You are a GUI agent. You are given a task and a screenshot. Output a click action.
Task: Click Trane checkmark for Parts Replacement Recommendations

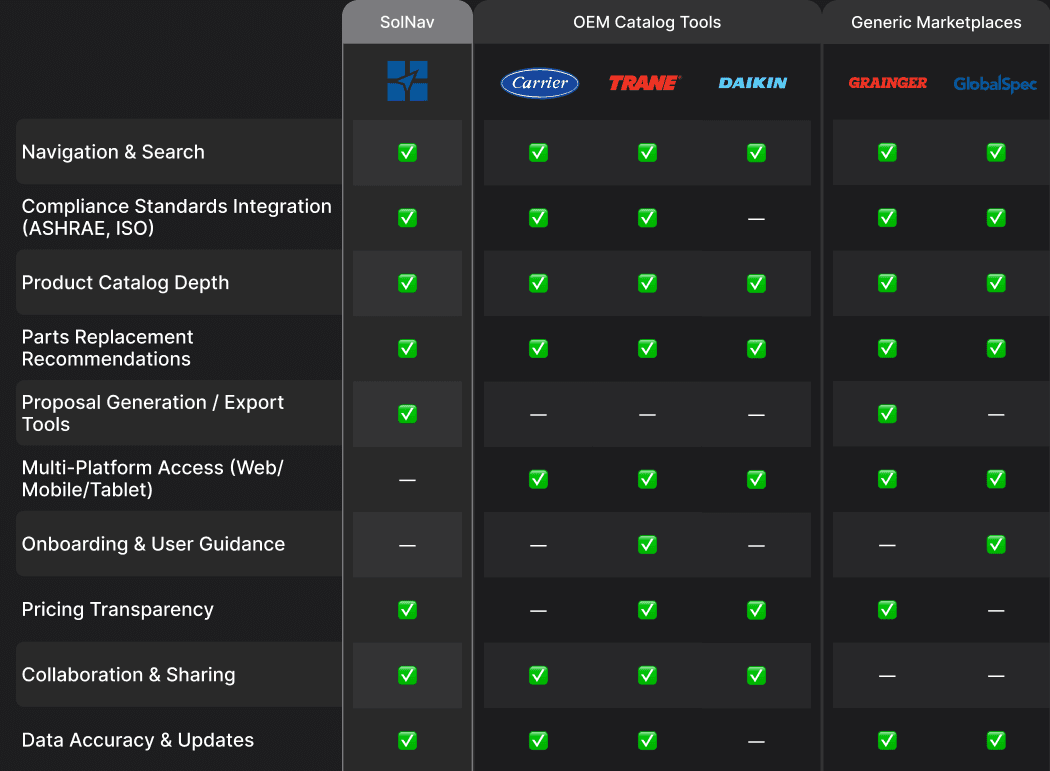647,349
